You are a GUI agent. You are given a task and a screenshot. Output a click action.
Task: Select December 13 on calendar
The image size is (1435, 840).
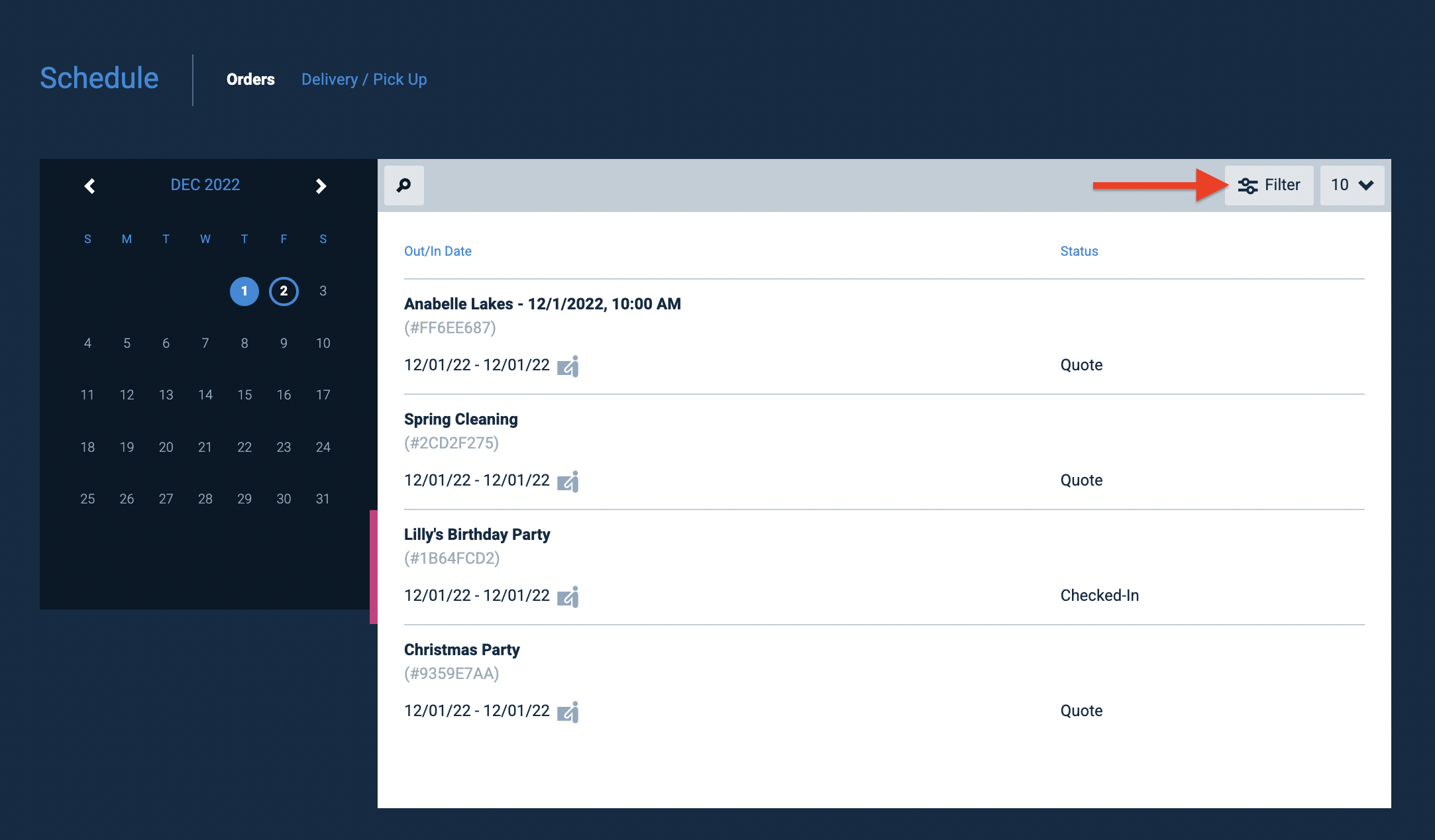pyautogui.click(x=166, y=395)
